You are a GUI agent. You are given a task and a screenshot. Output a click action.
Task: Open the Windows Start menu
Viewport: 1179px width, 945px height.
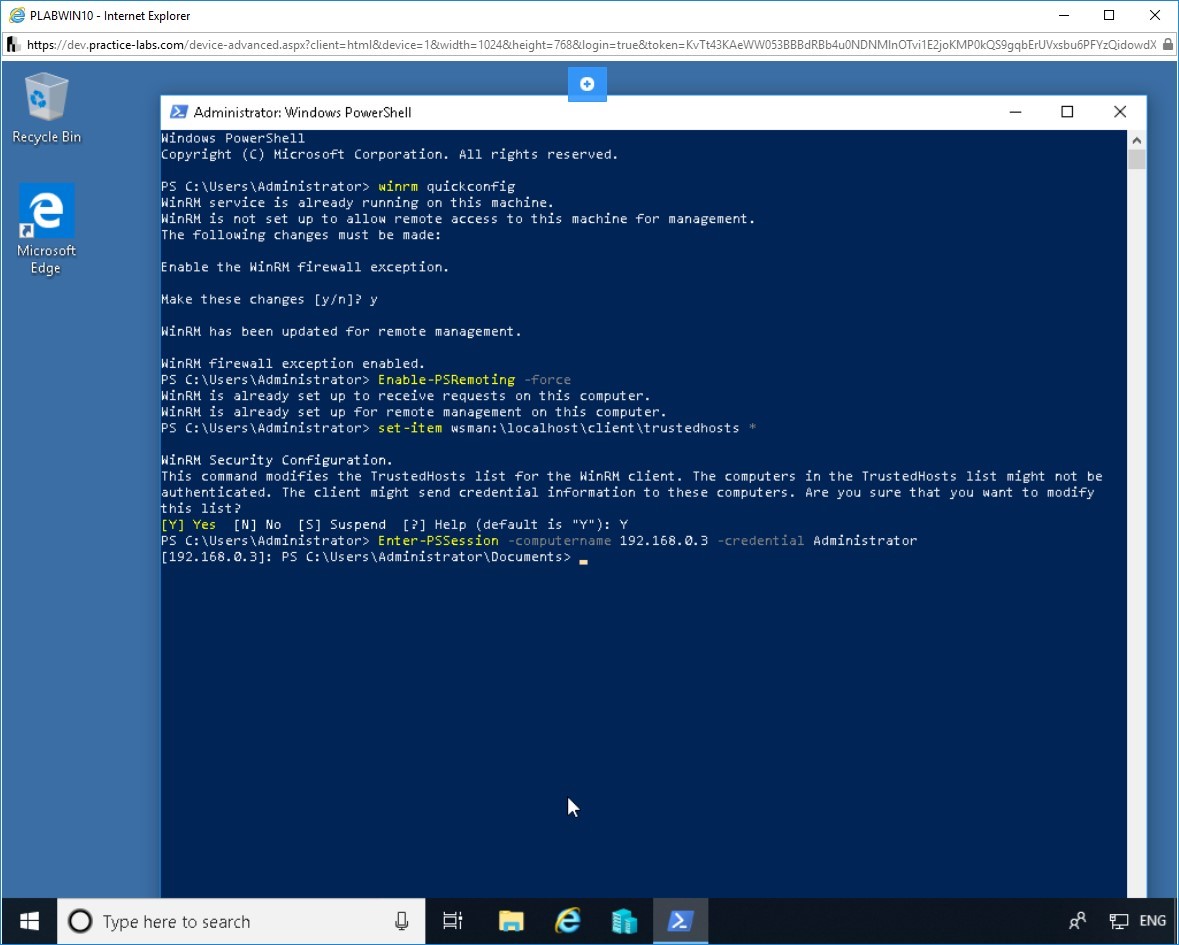[29, 921]
